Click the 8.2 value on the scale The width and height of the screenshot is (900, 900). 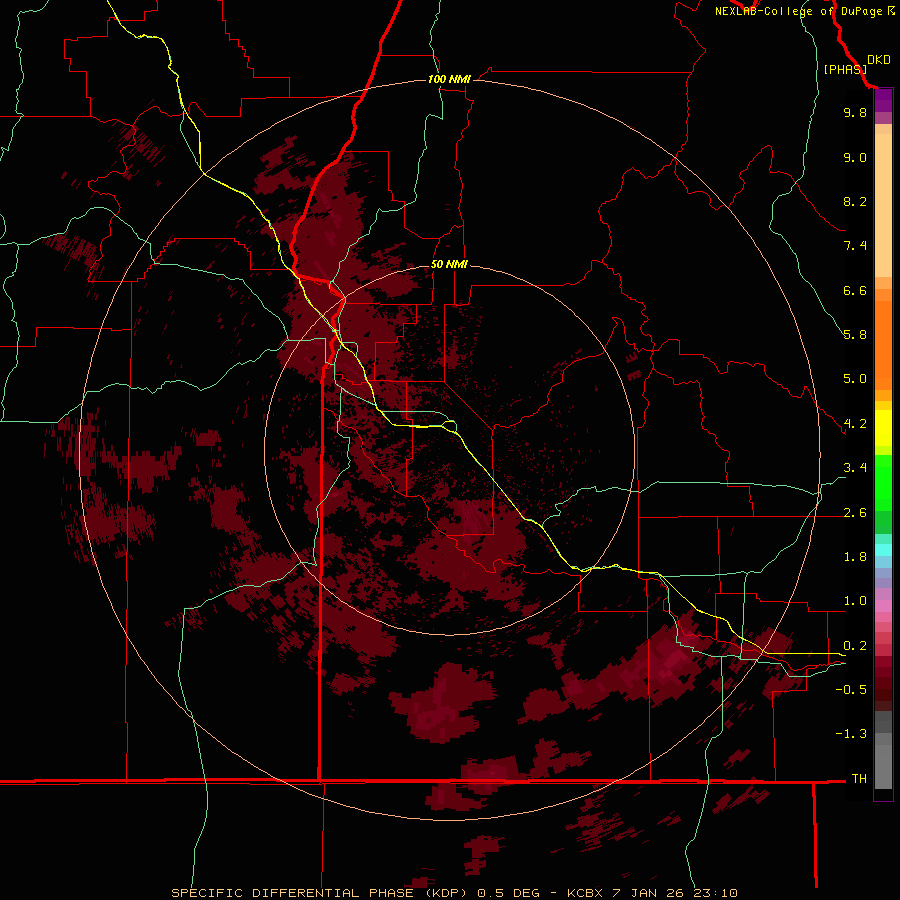[x=855, y=201]
